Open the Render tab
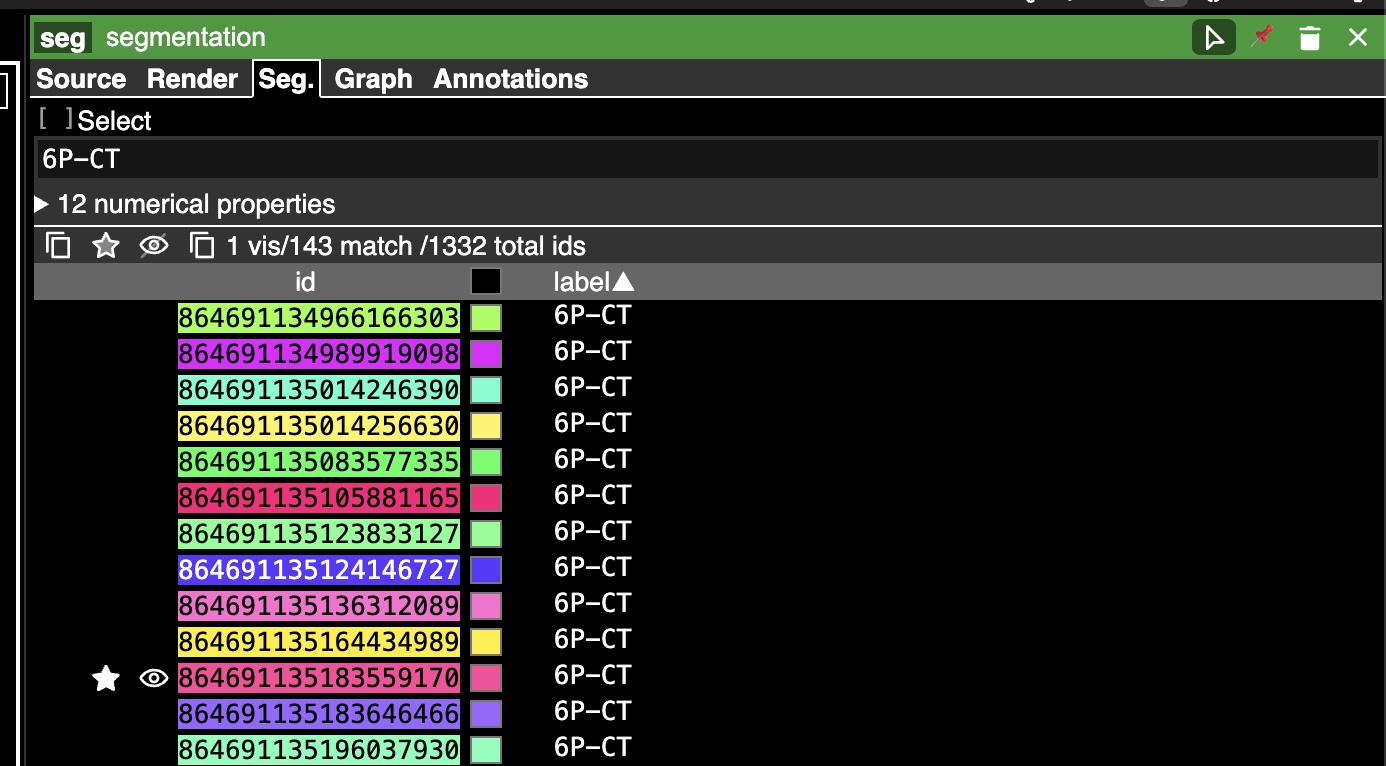This screenshot has width=1386, height=766. (x=192, y=79)
